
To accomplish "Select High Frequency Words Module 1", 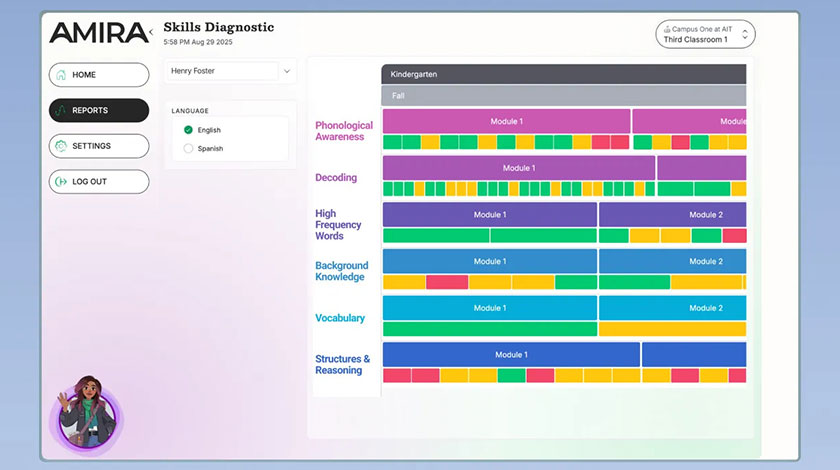I will click(x=490, y=214).
